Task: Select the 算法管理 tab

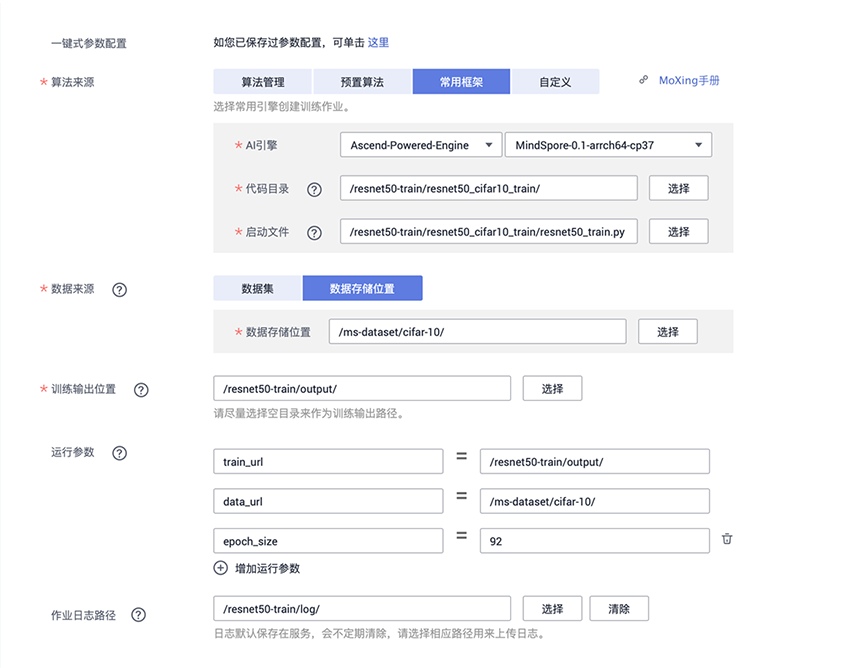Action: [263, 82]
